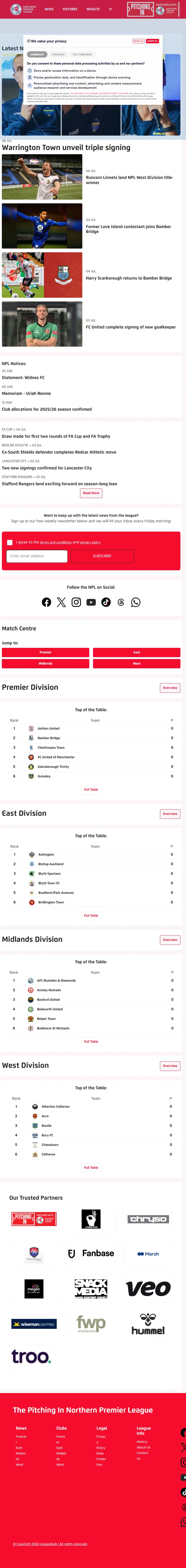Image resolution: width=186 pixels, height=1568 pixels.
Task: Open the WhatsApp social icon
Action: click(x=136, y=602)
